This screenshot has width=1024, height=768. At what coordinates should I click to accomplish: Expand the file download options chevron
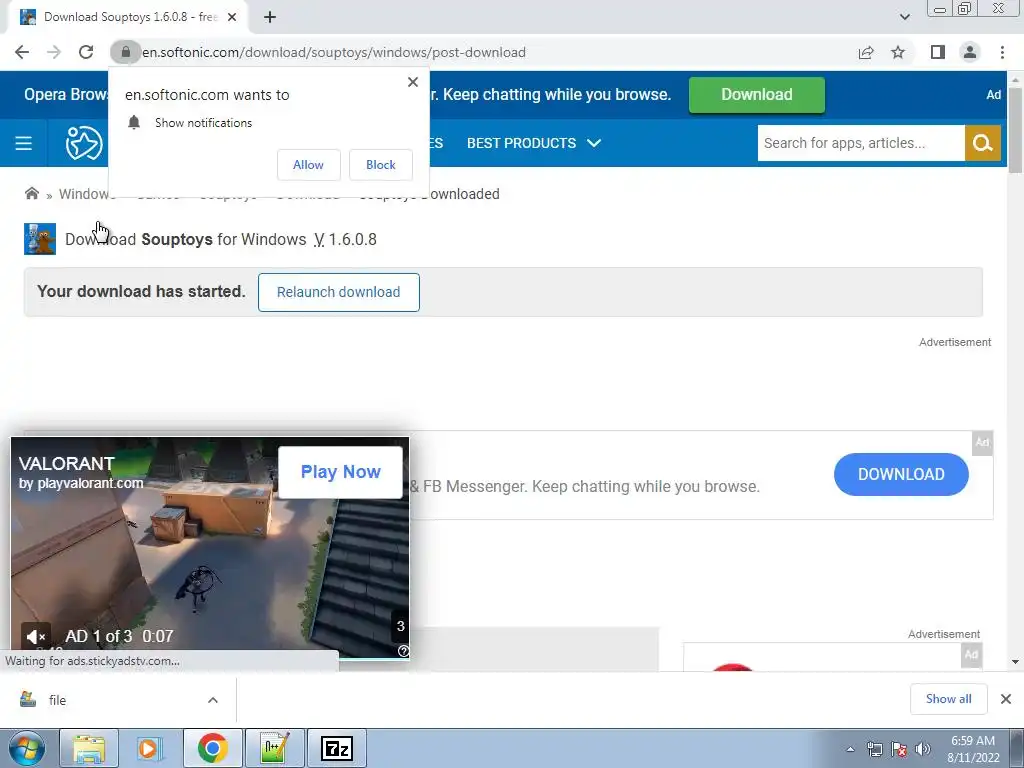coord(213,700)
